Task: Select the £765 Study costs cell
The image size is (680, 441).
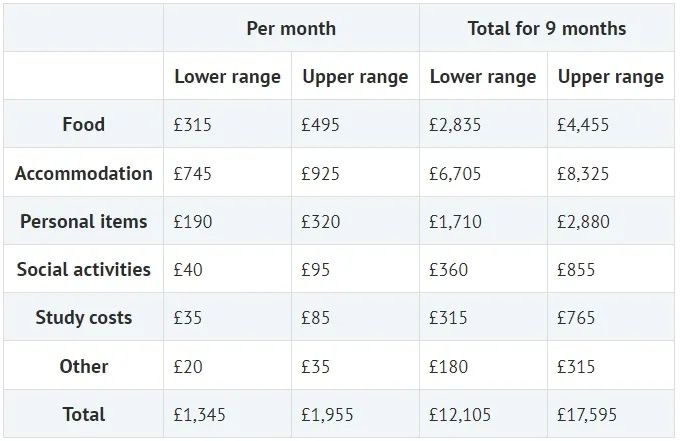Action: pos(576,318)
